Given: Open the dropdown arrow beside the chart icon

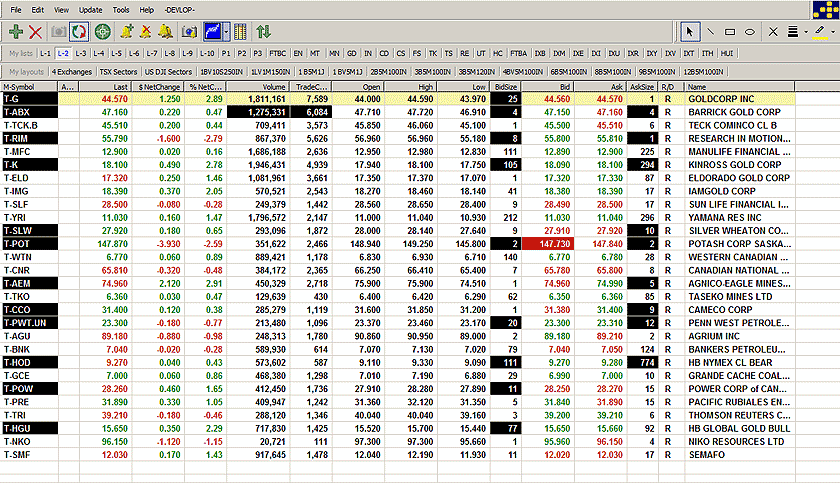Looking at the screenshot, I should click(226, 32).
